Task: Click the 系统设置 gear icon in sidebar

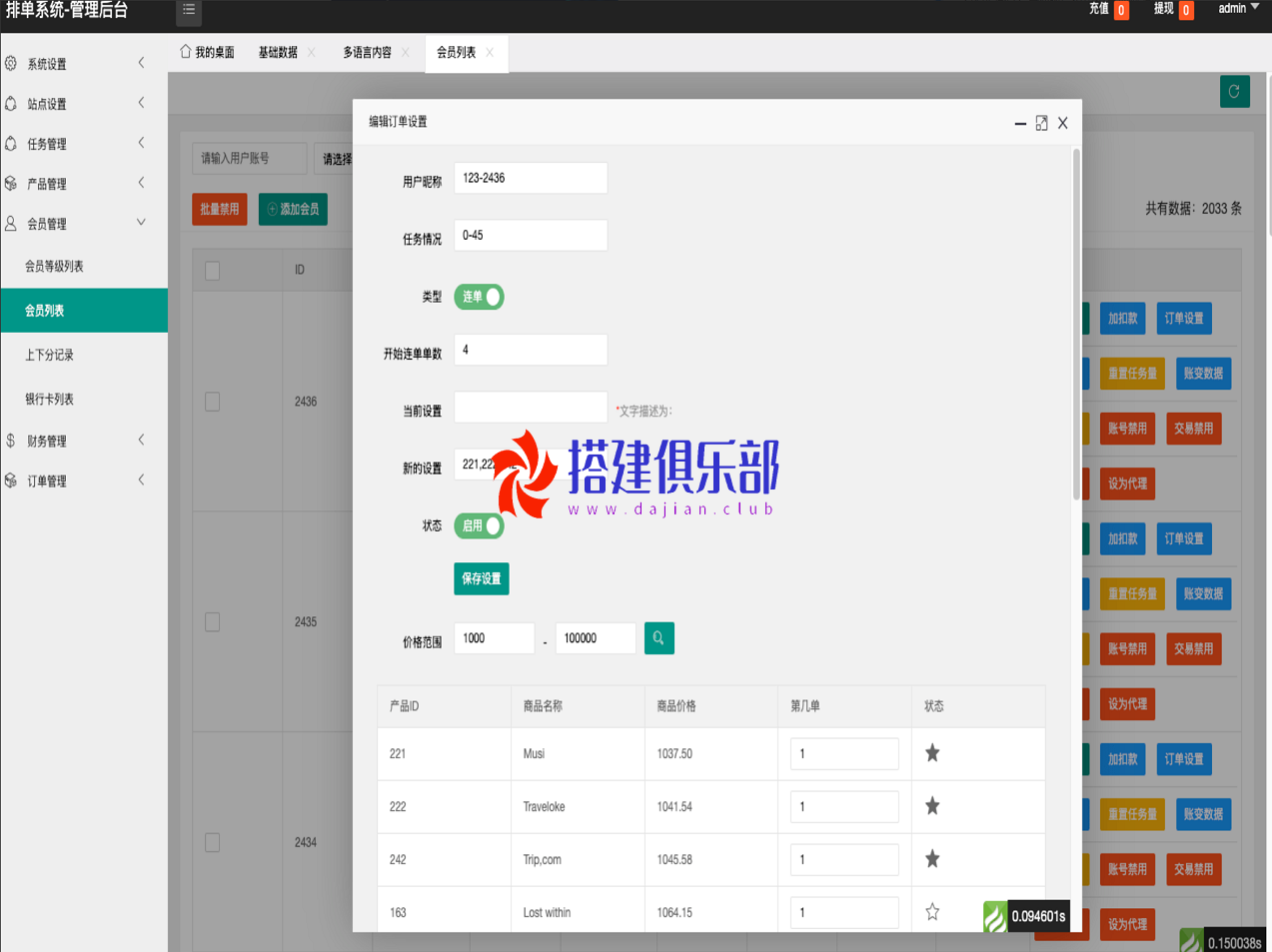Action: pos(11,63)
